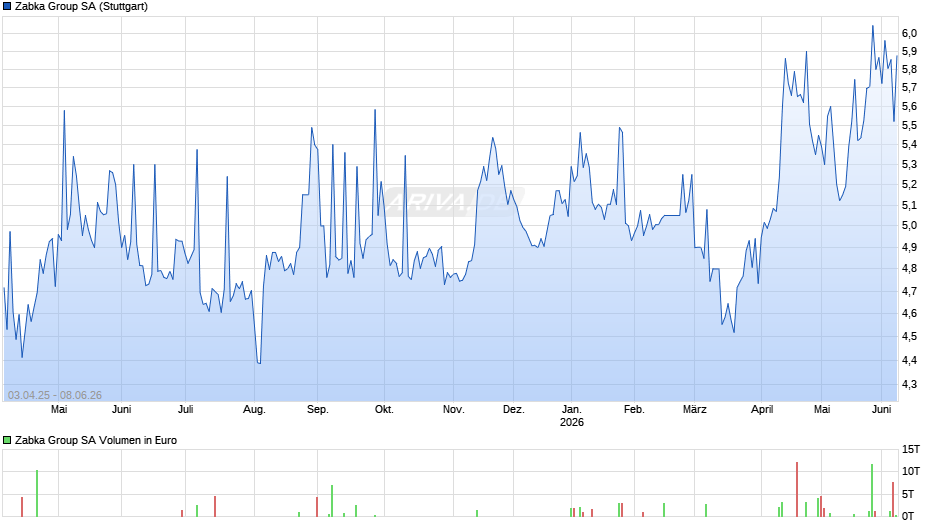Click the tall red volume bar in late April
The image size is (940, 526).
(797, 489)
